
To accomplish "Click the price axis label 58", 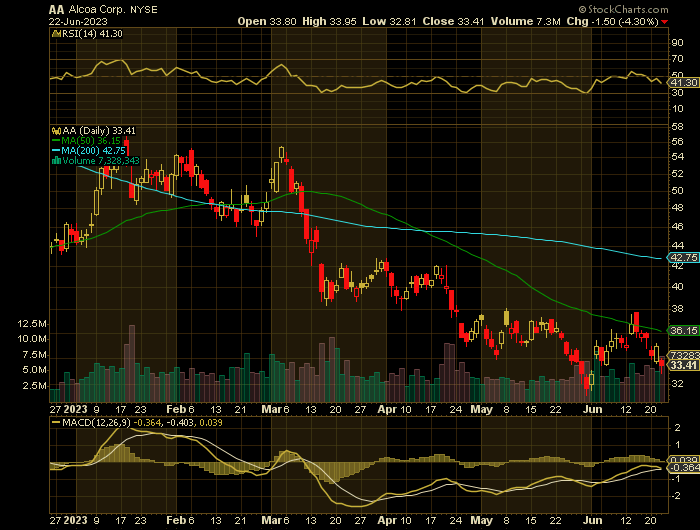I will [x=677, y=127].
